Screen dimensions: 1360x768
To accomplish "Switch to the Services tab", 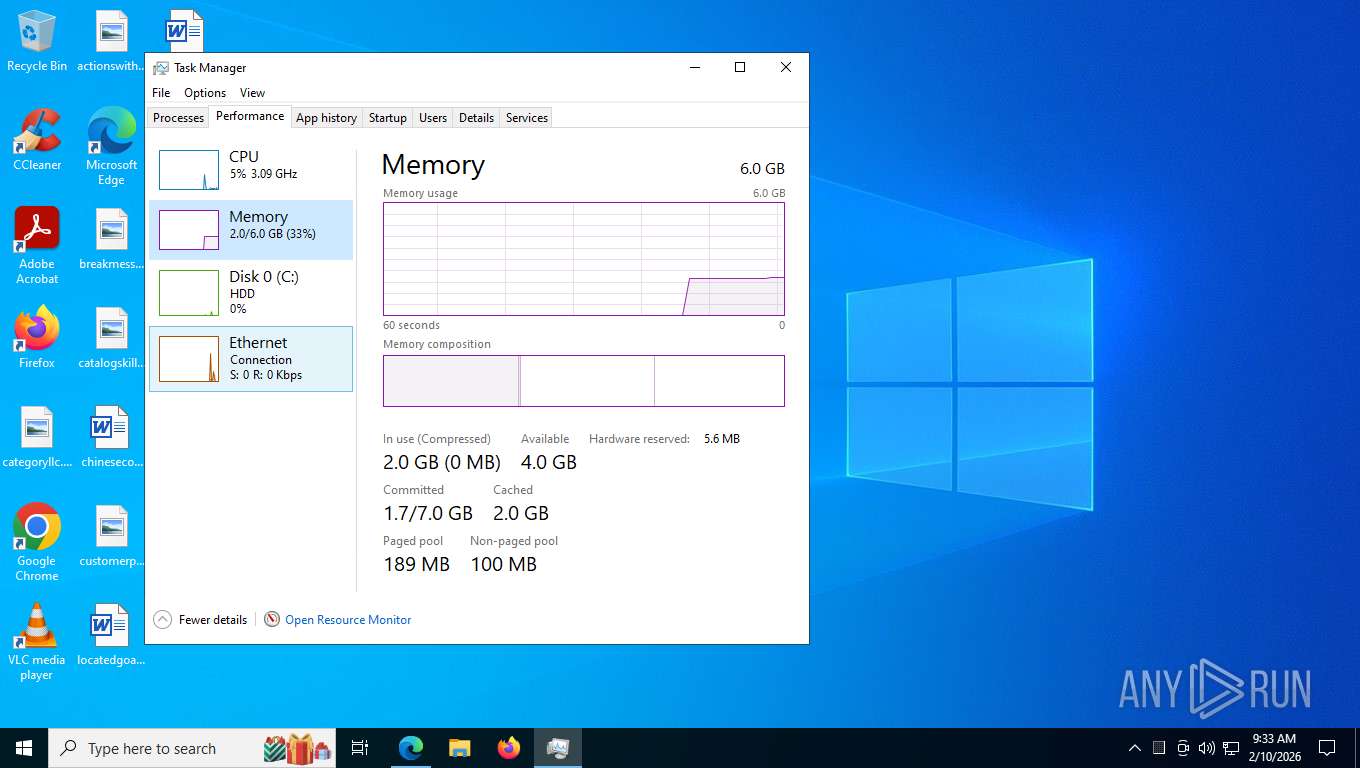I will tap(527, 118).
